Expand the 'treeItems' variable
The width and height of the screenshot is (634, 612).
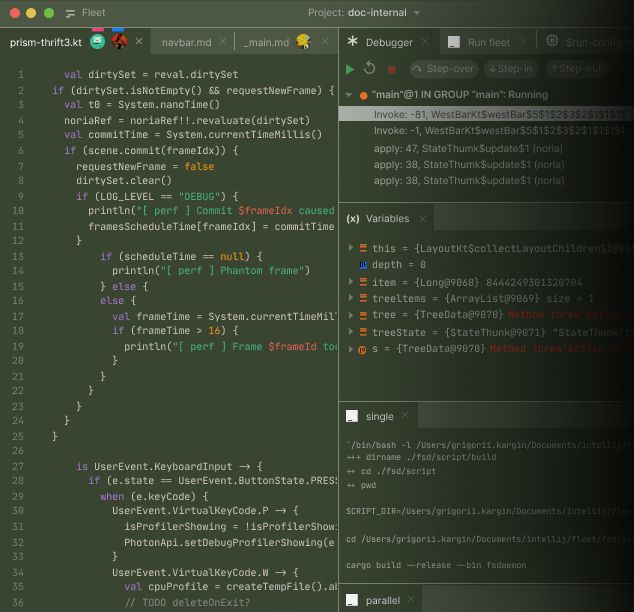(x=351, y=298)
